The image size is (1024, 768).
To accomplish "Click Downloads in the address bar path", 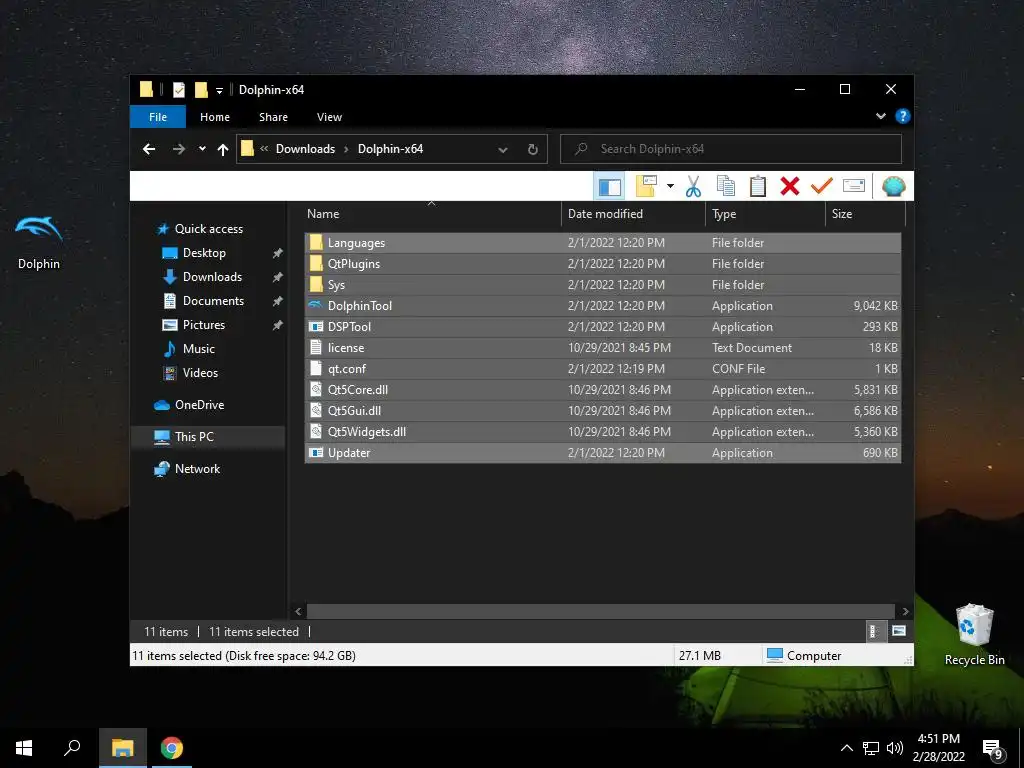I will pos(305,149).
